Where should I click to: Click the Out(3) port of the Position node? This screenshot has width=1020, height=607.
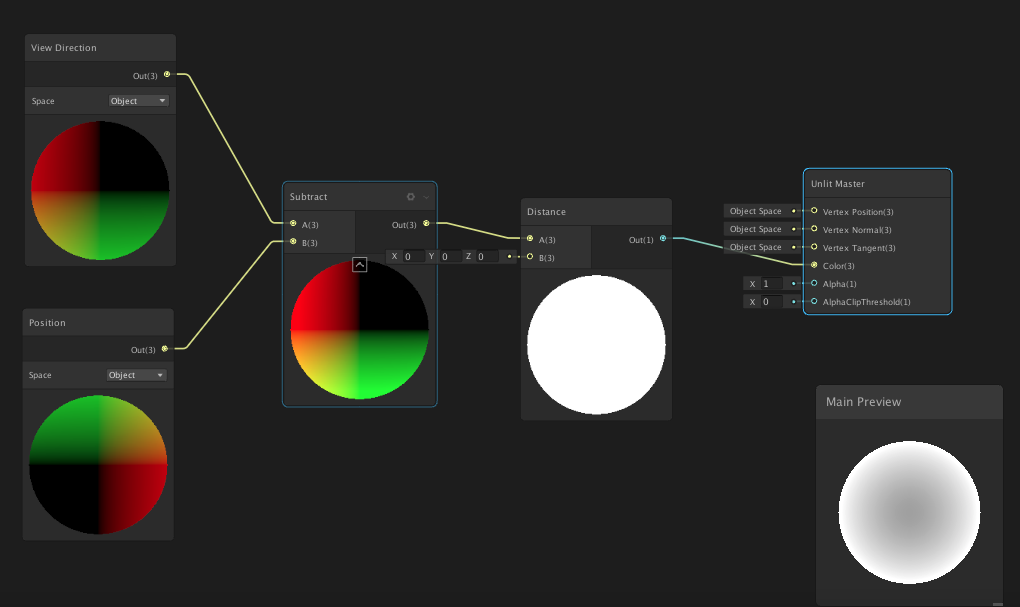164,350
